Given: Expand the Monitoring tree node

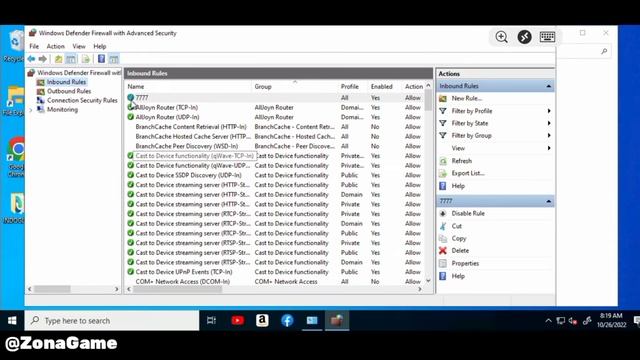Looking at the screenshot, I should 31,110.
